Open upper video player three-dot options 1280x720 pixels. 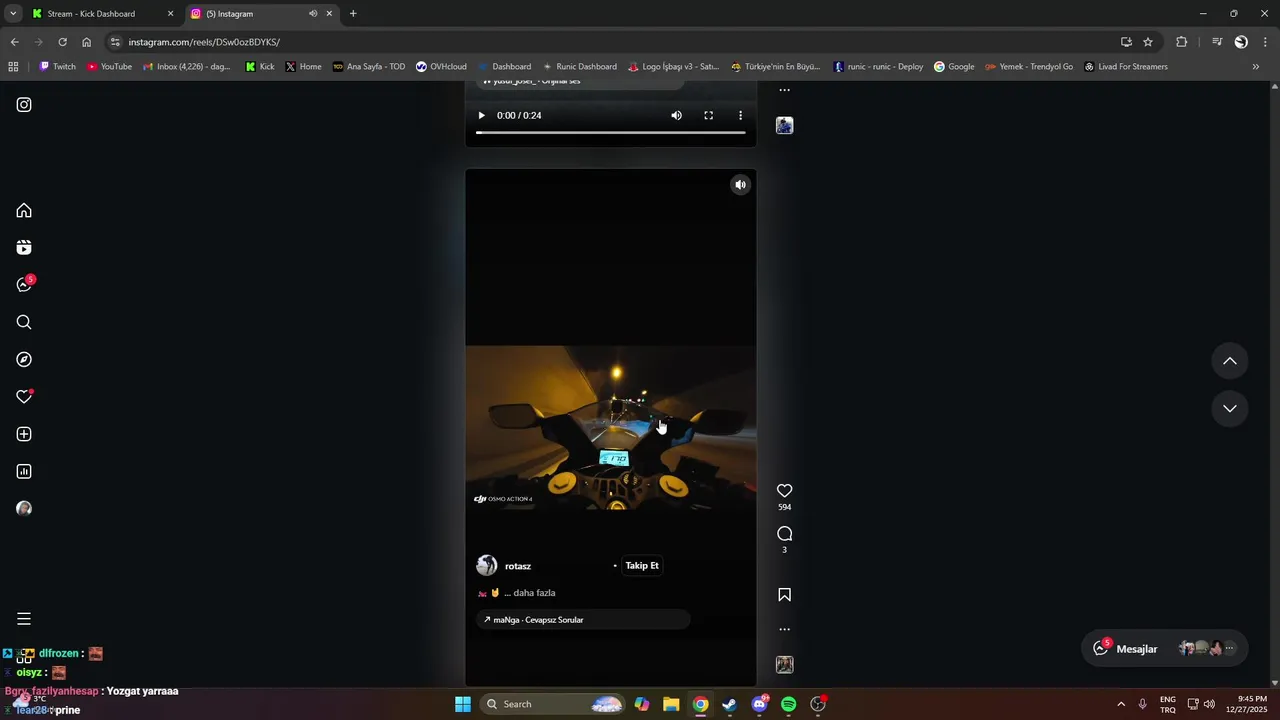tap(741, 116)
